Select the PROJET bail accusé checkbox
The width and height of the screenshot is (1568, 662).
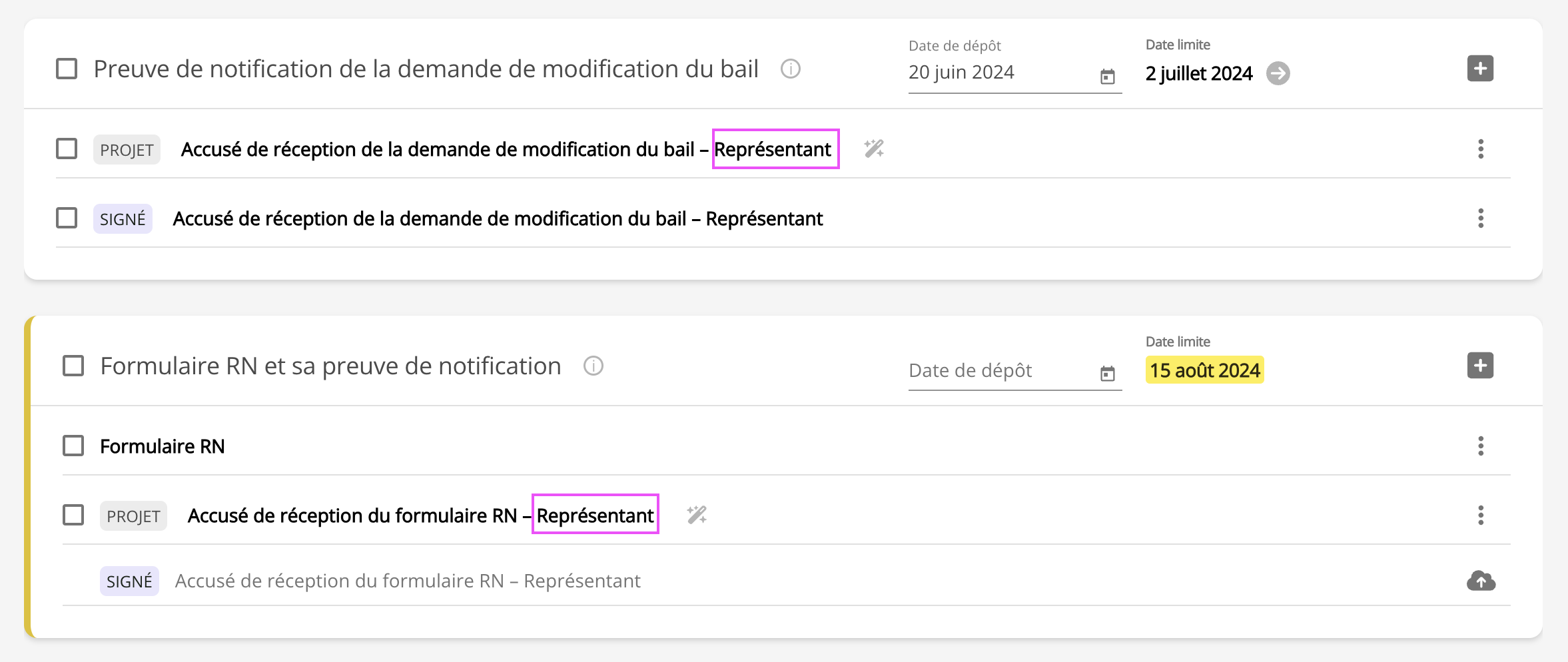pyautogui.click(x=67, y=149)
